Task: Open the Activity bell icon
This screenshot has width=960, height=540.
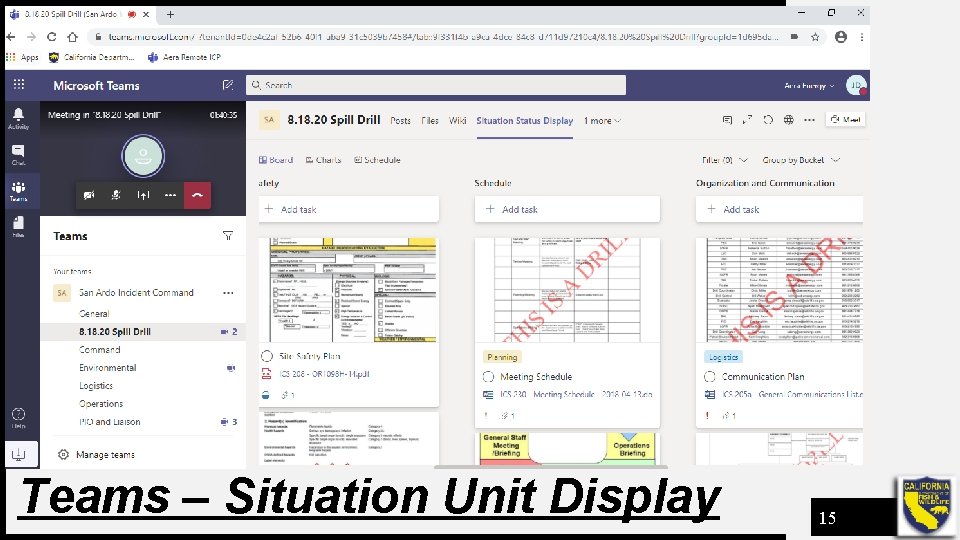Action: (x=18, y=118)
